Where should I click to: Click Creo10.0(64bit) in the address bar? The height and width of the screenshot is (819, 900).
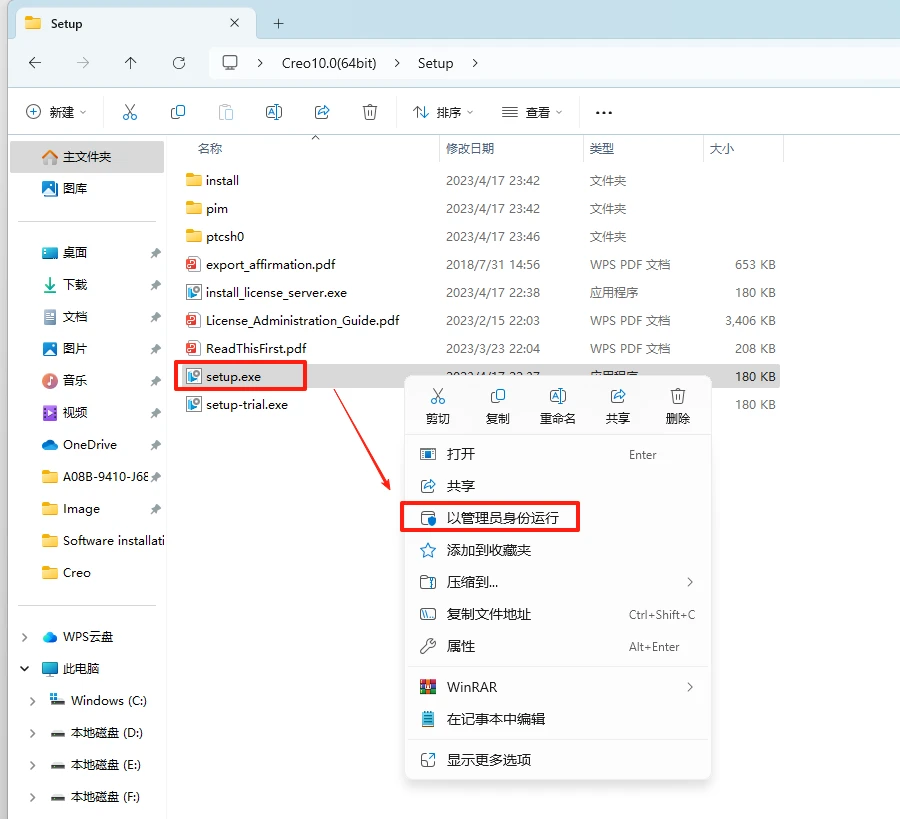tap(329, 63)
